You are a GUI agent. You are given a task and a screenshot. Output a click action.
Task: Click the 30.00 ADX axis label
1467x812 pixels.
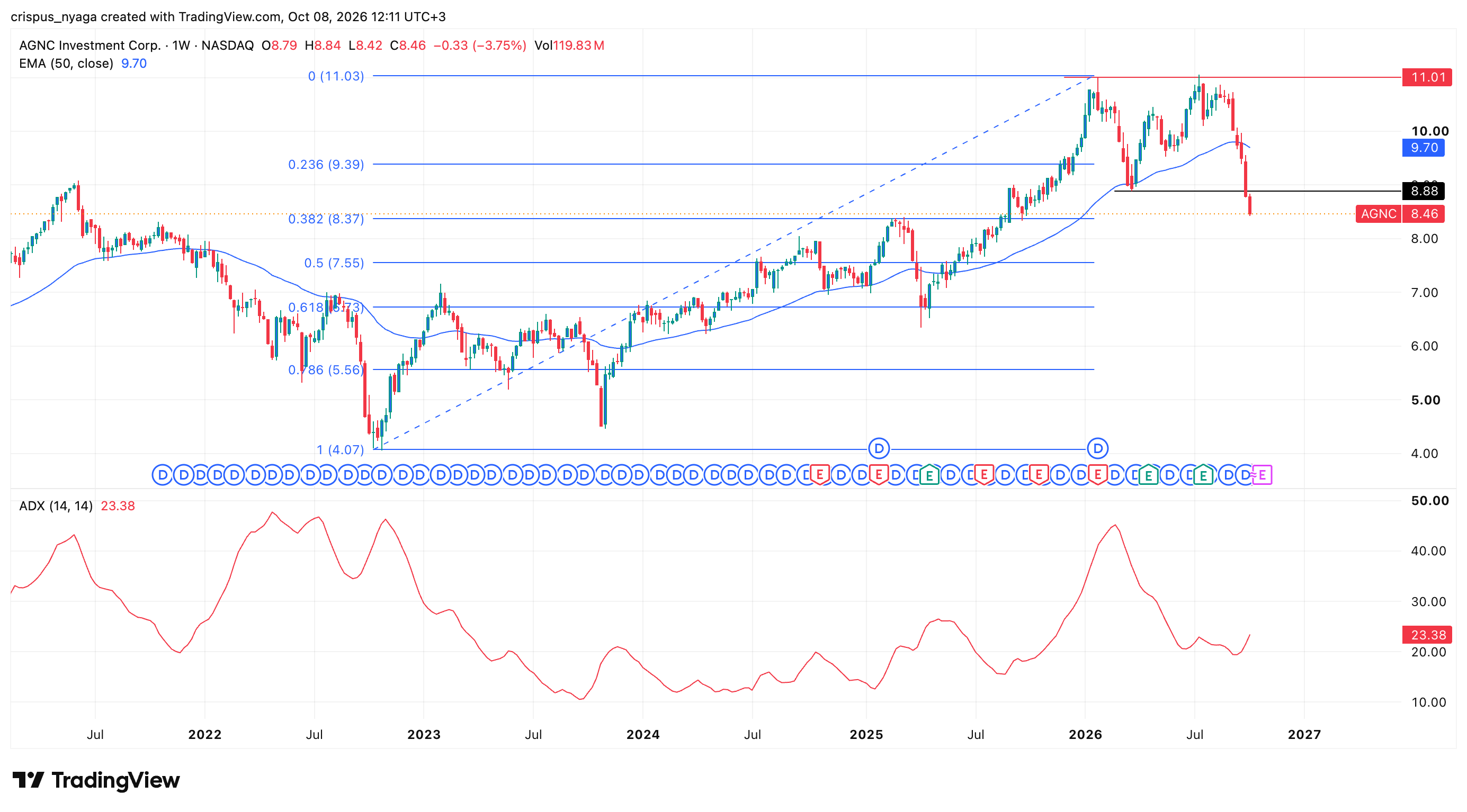1428,601
